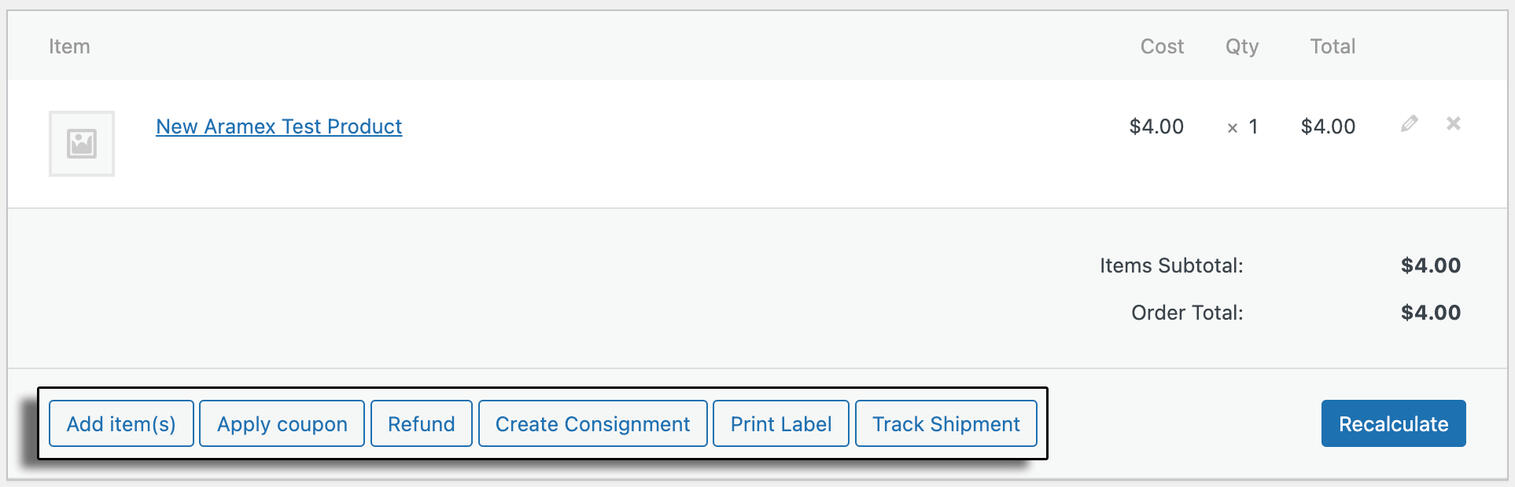The width and height of the screenshot is (1515, 487).
Task: Open the New Aramex Test Product link
Action: tap(279, 127)
